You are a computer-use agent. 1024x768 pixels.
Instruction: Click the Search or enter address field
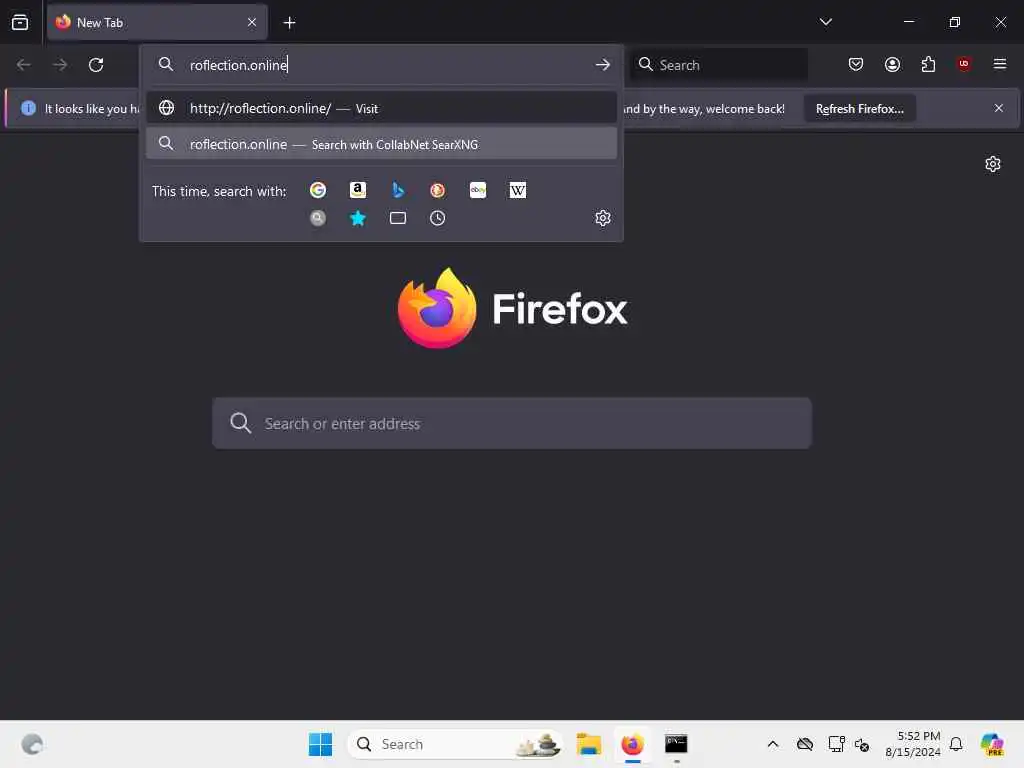tap(512, 423)
